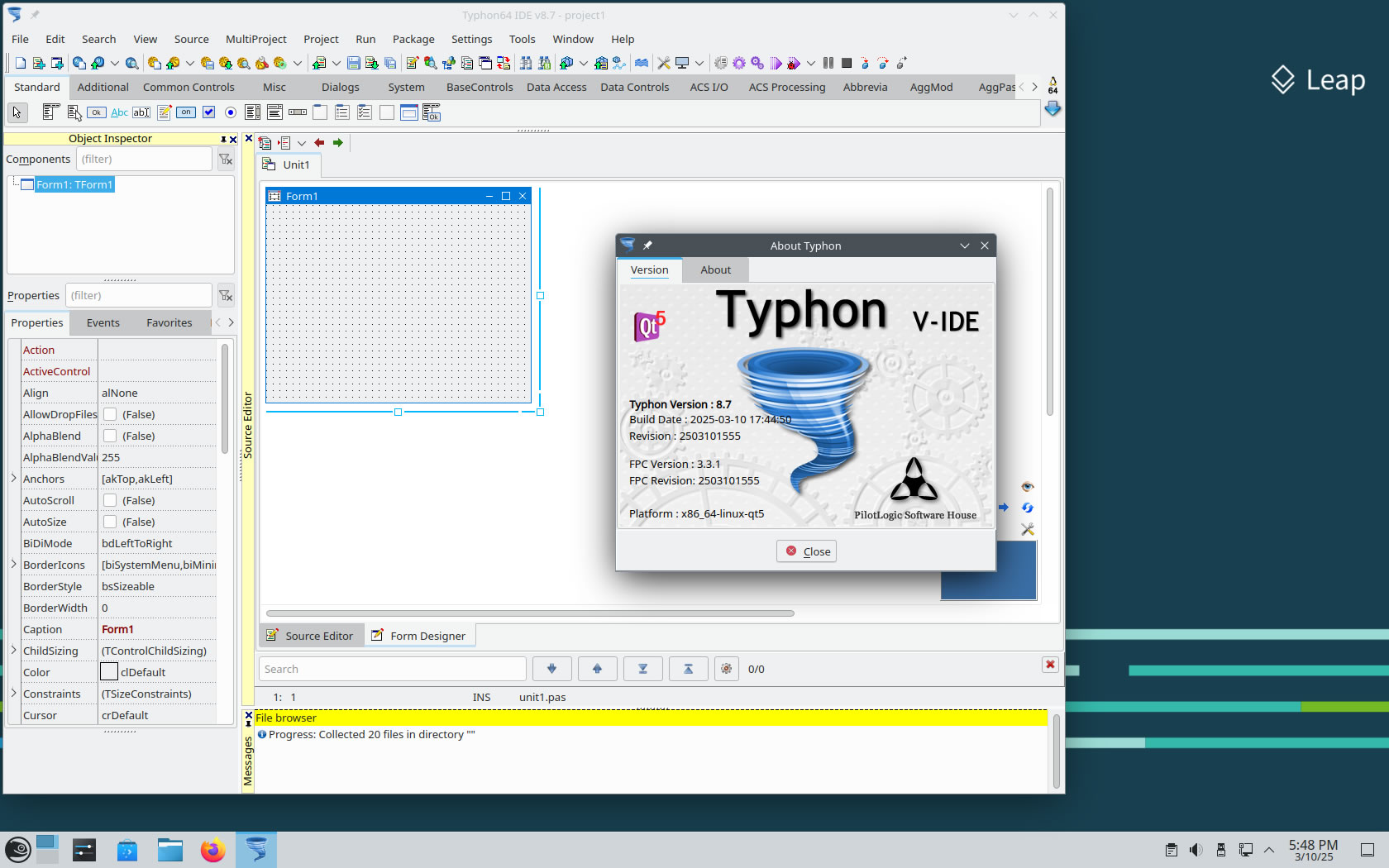Toggle the AutoScroll checkbox

click(110, 500)
